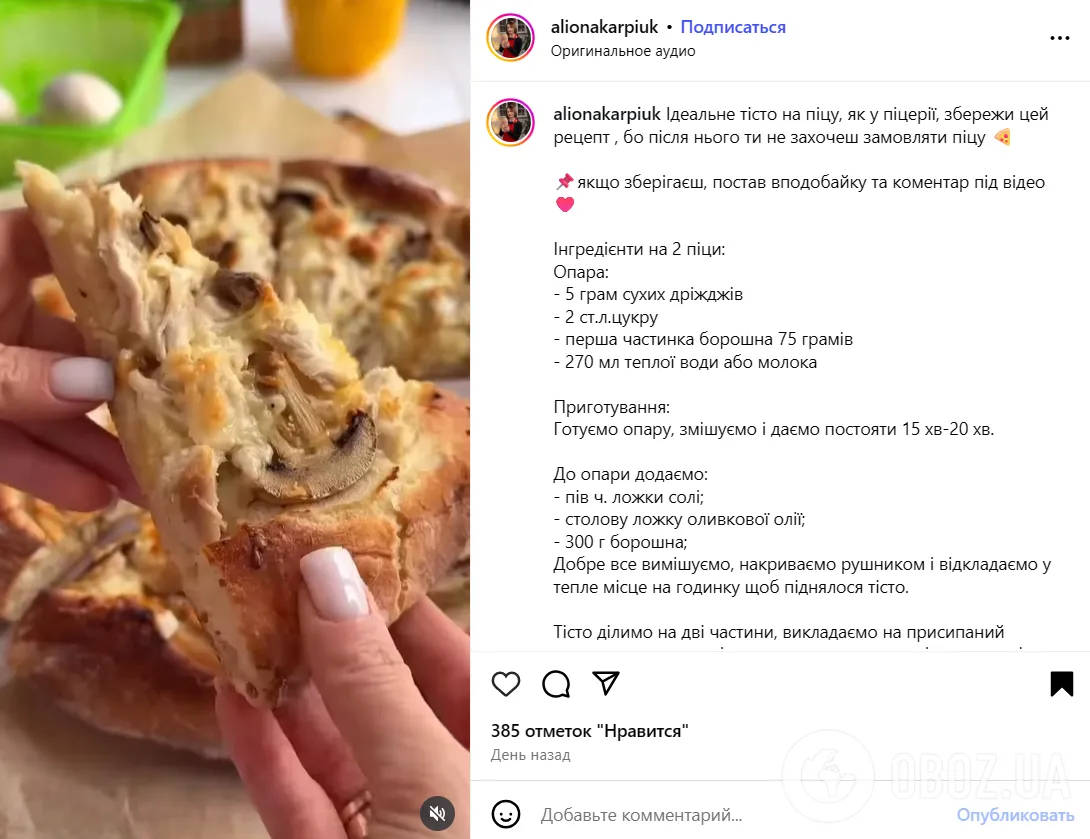The image size is (1090, 839).
Task: Click the alionakarpiuk header profile avatar
Action: coord(510,38)
